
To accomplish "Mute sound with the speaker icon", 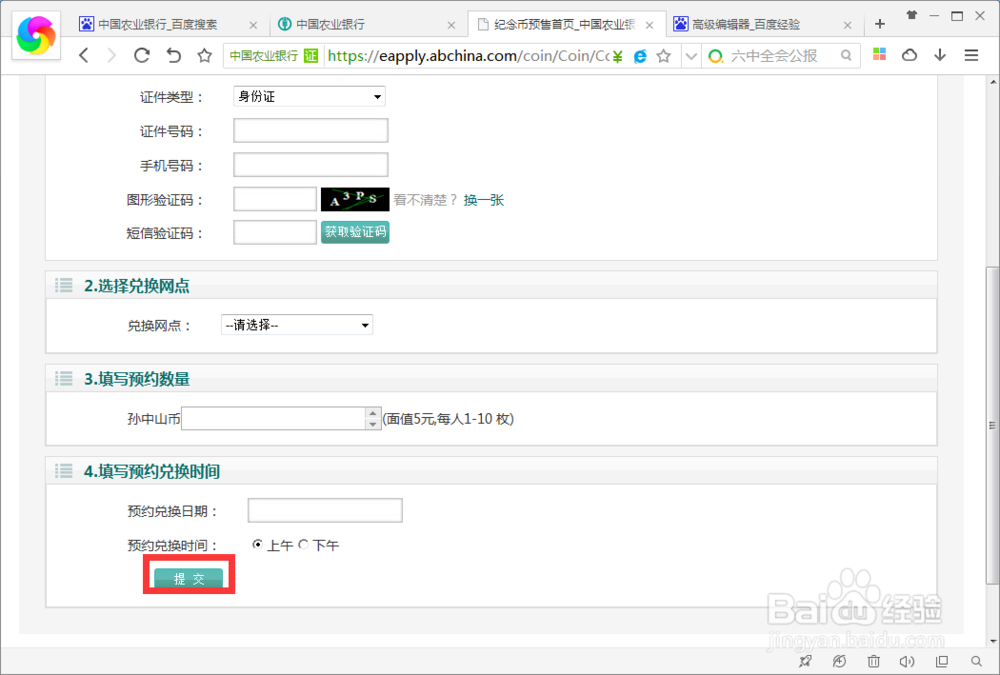I will pyautogui.click(x=907, y=661).
